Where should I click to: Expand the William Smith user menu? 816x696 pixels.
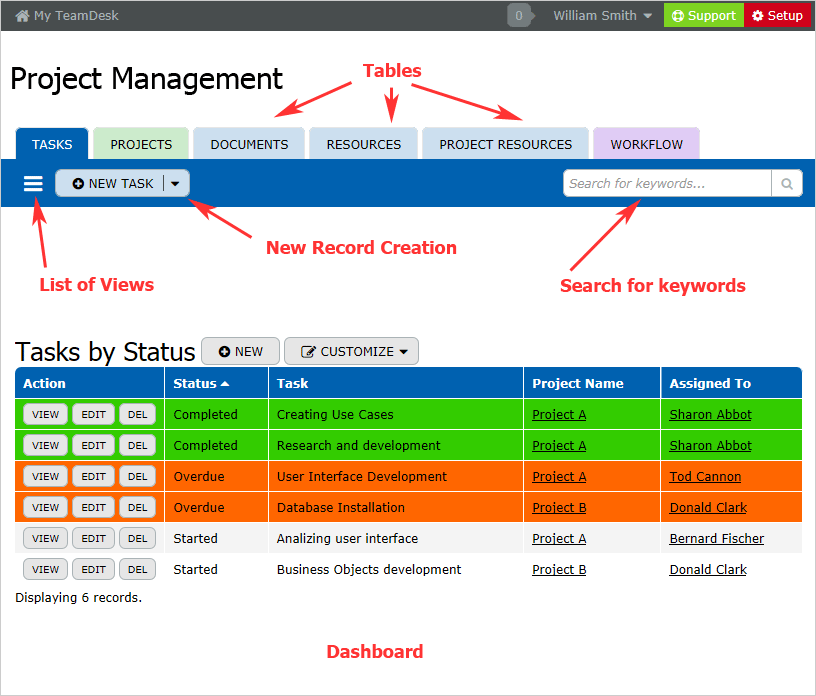[x=603, y=16]
